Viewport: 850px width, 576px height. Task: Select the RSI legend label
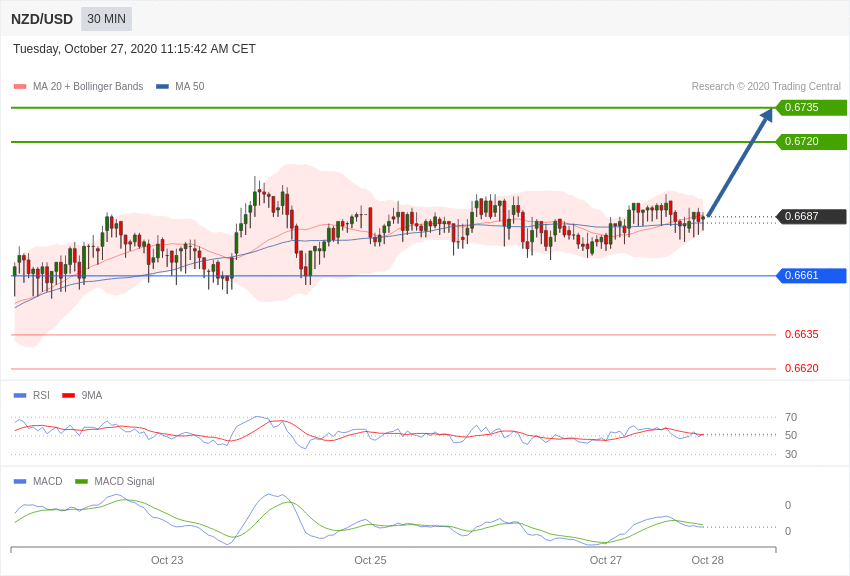(41, 396)
